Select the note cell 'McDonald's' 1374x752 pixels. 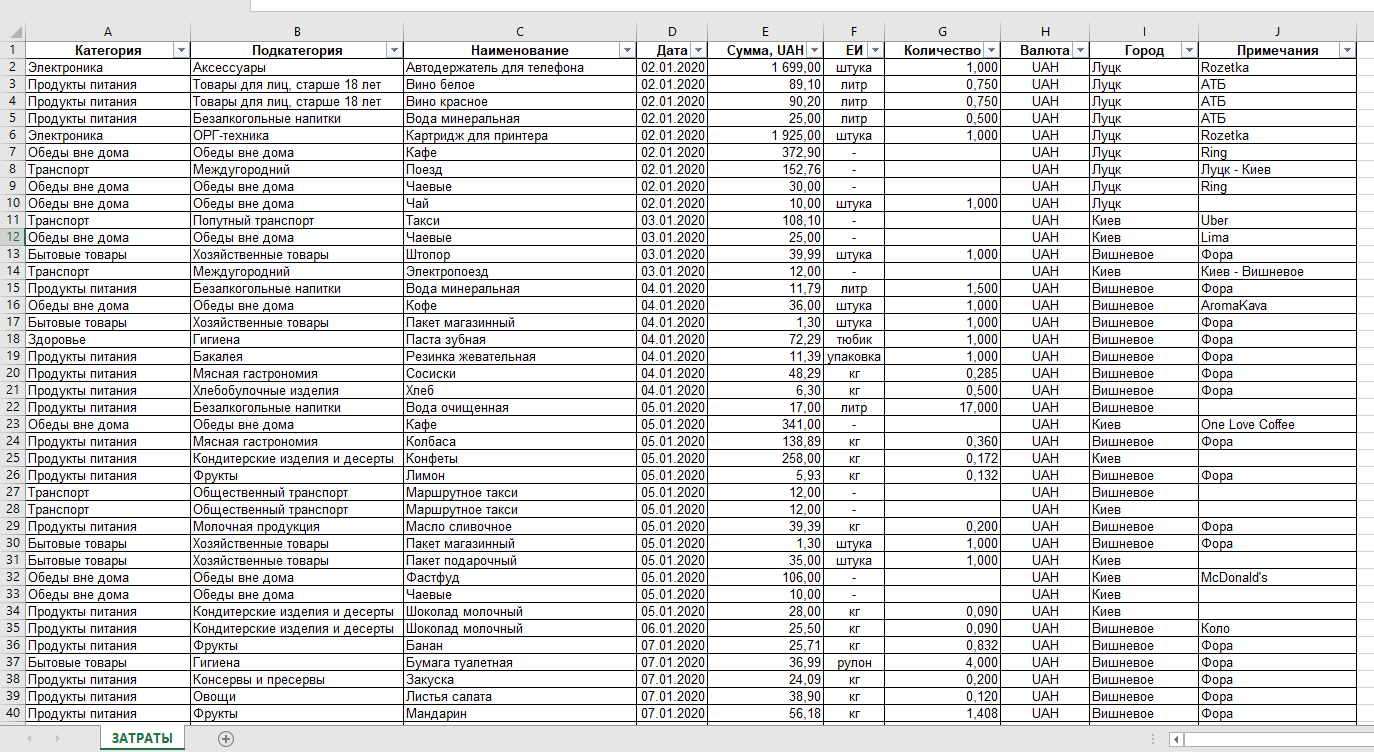pos(1277,577)
